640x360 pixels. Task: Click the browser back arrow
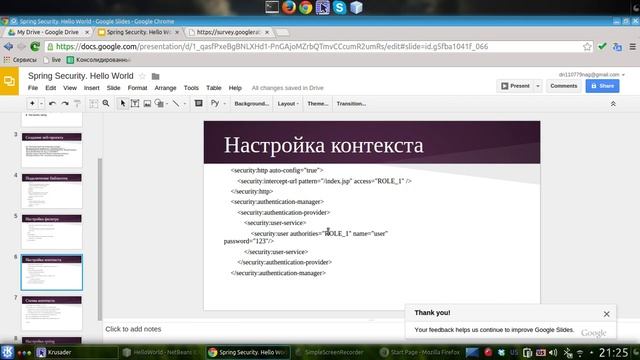click(8, 47)
